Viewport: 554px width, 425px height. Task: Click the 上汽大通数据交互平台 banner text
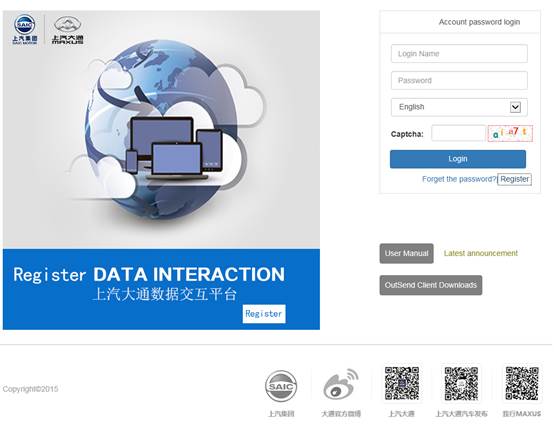pos(164,294)
